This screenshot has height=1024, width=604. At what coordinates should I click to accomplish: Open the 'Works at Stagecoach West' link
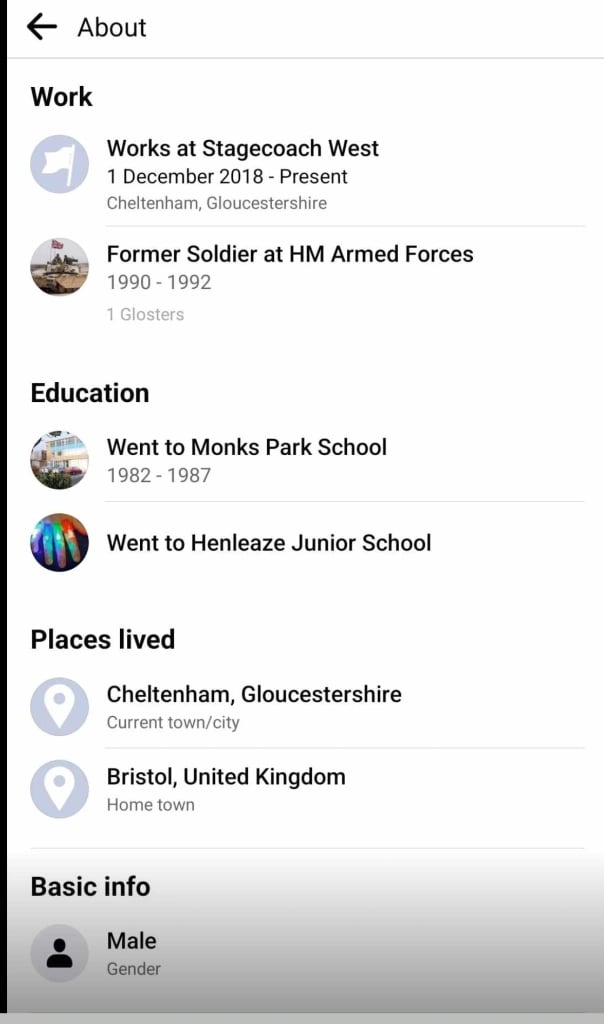click(243, 149)
